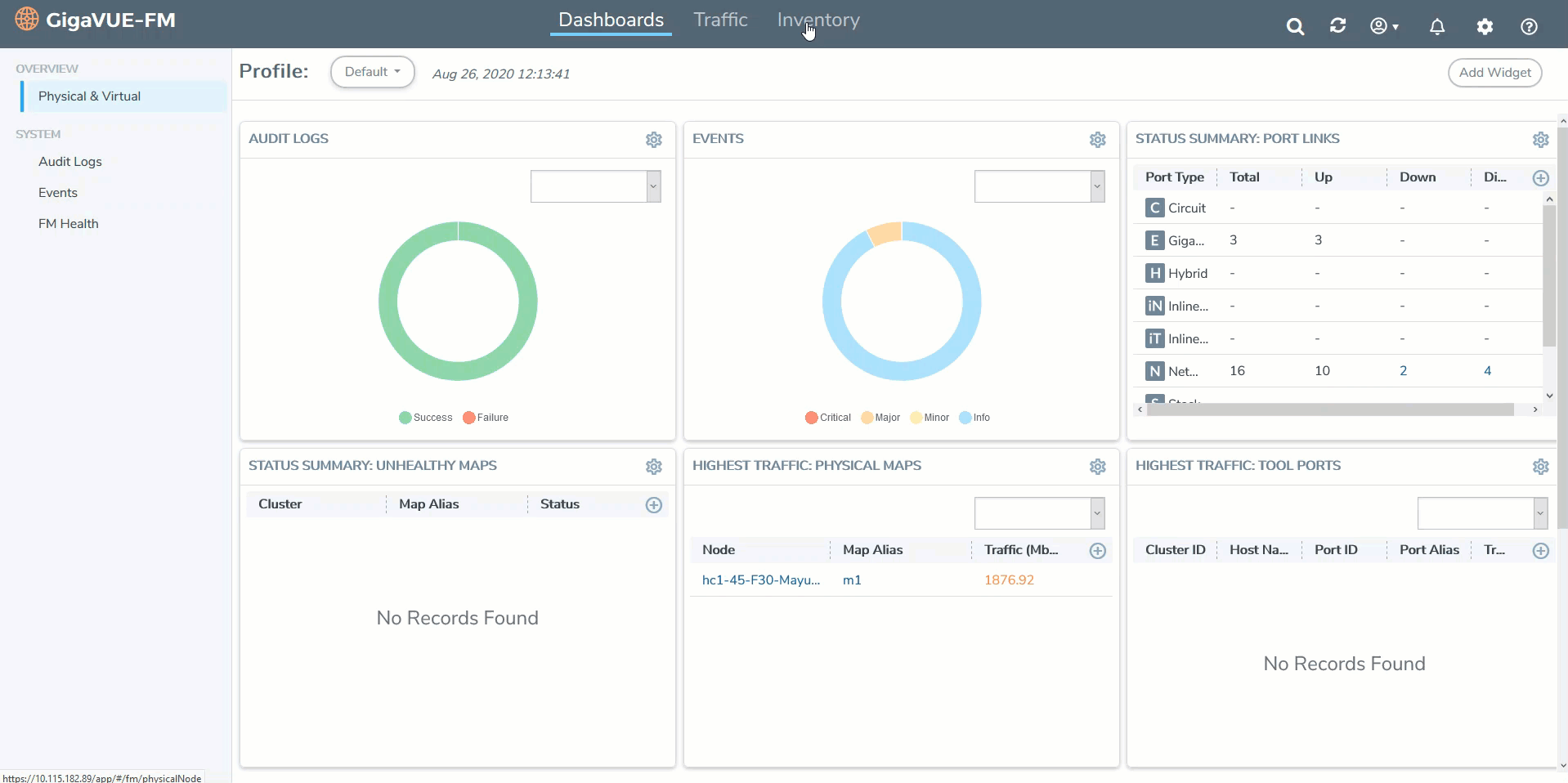Open FM Health in sidebar
This screenshot has height=783, width=1568.
[x=69, y=224]
